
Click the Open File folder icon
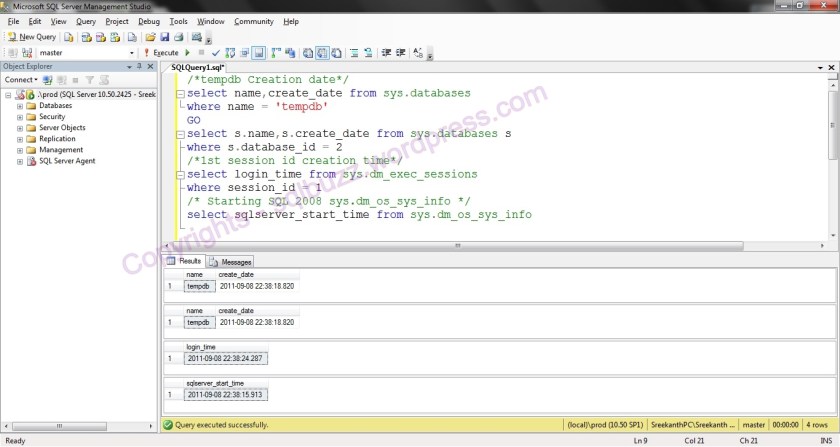(x=150, y=37)
